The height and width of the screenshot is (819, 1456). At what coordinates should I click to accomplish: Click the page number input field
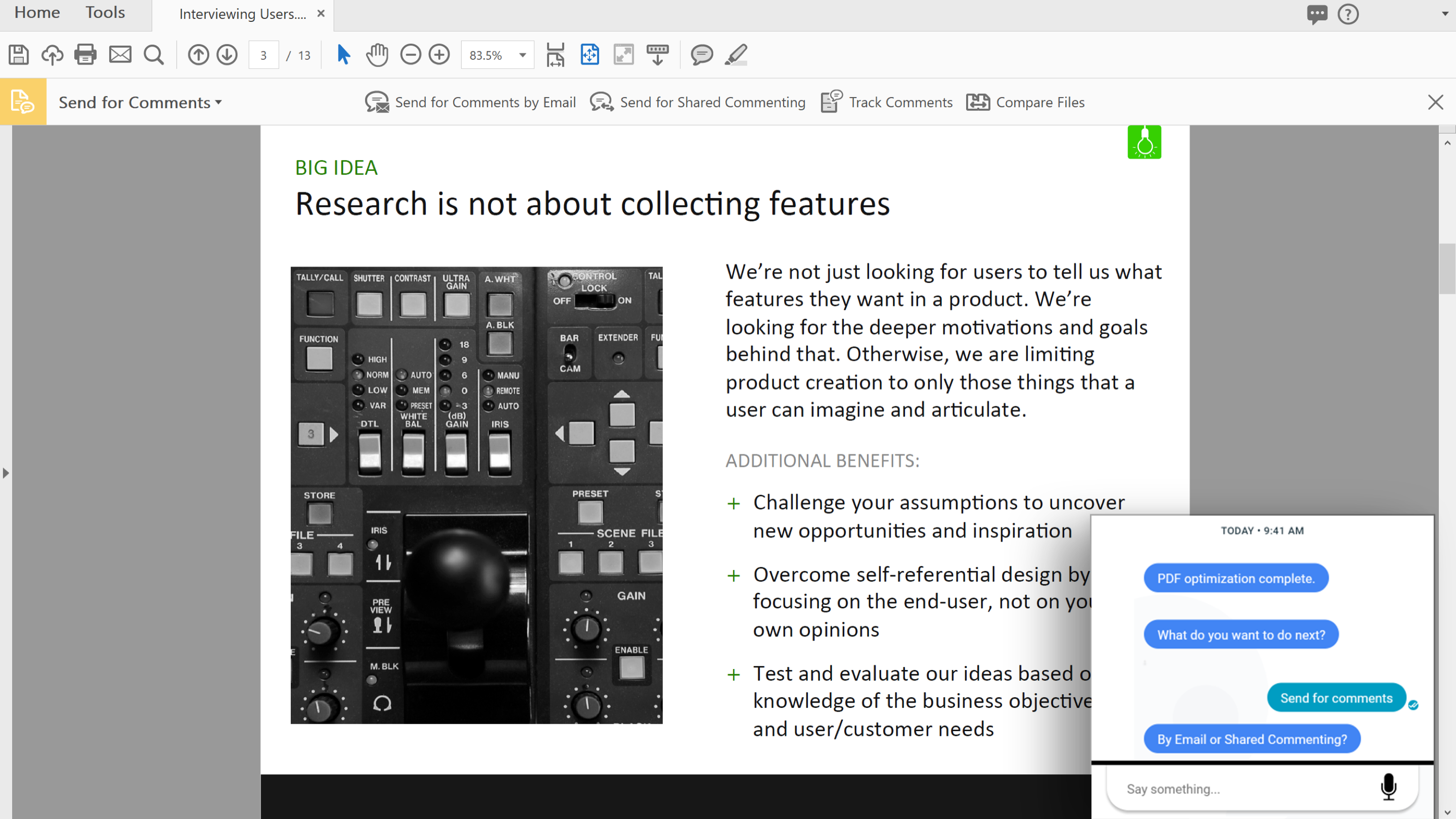(x=264, y=55)
